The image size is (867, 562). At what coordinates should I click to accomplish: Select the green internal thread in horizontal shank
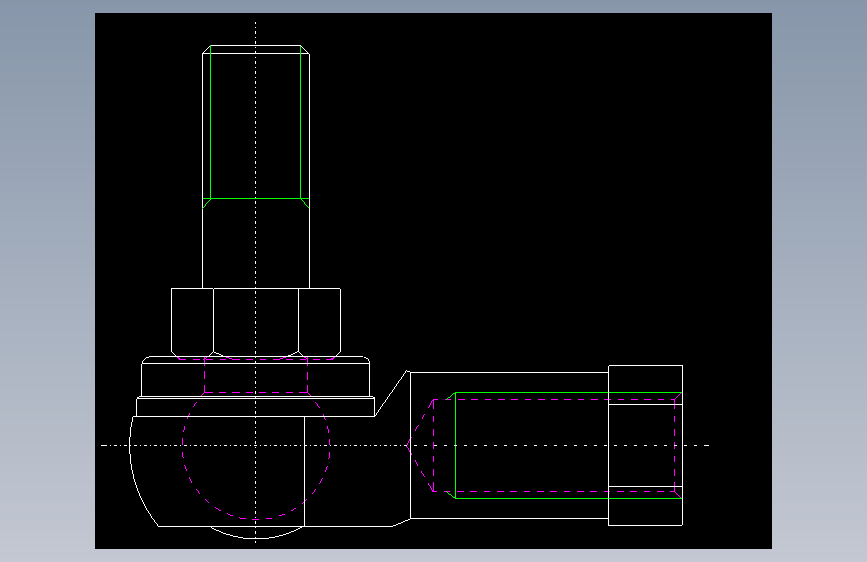point(564,445)
